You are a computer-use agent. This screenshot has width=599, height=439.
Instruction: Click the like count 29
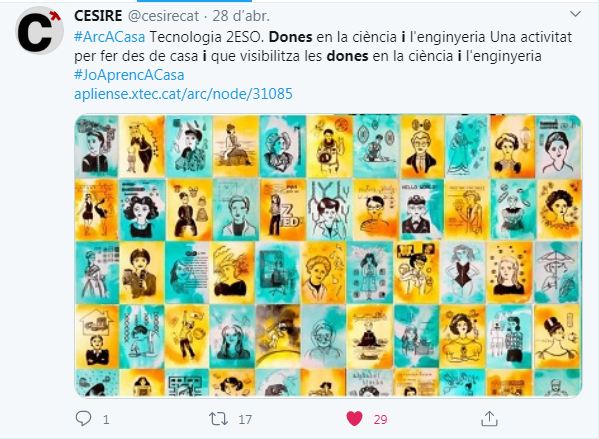point(380,420)
